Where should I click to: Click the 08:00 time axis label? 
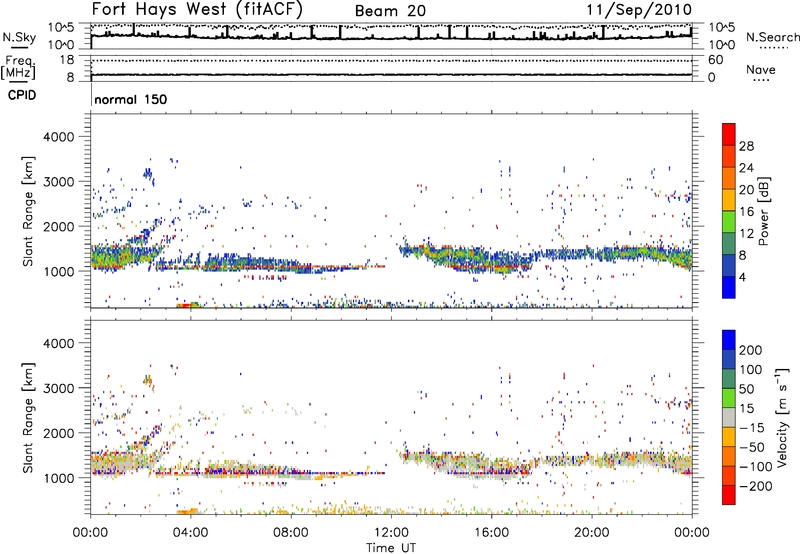click(x=291, y=533)
